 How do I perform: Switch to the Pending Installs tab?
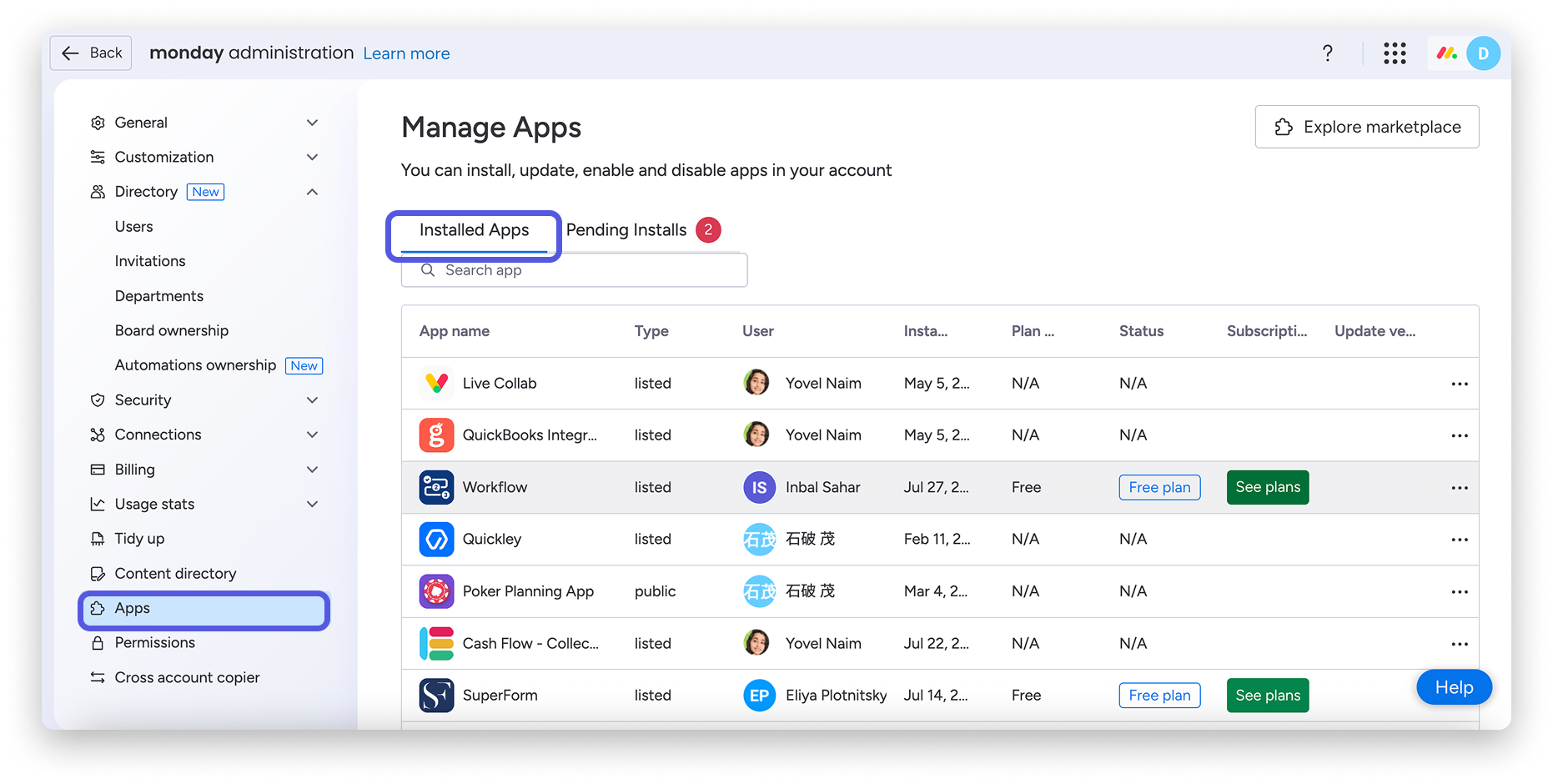(x=626, y=230)
